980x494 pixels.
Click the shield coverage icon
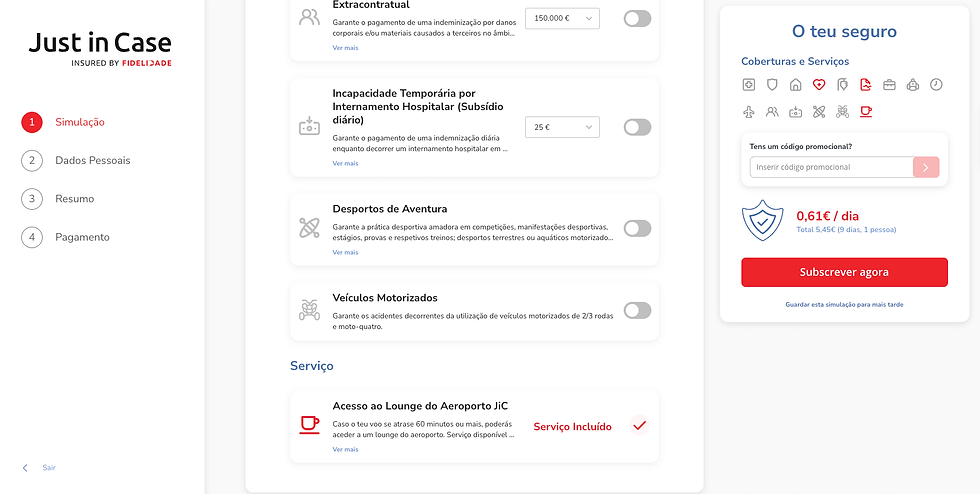[772, 85]
